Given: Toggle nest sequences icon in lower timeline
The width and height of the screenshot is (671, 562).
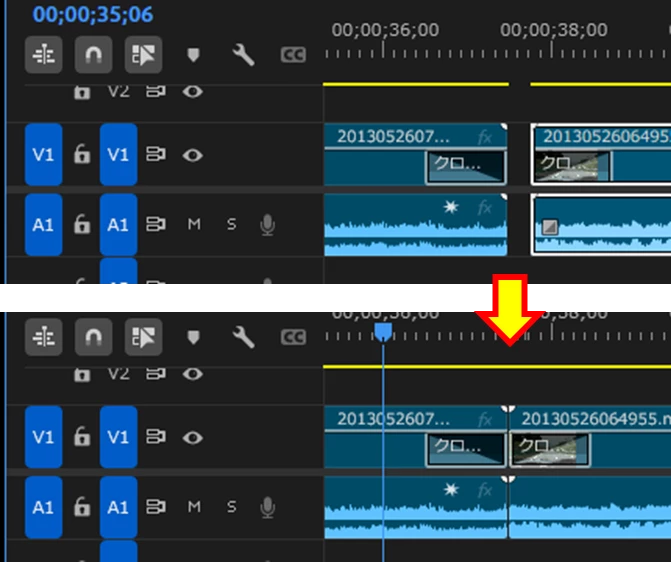Looking at the screenshot, I should 44,337.
